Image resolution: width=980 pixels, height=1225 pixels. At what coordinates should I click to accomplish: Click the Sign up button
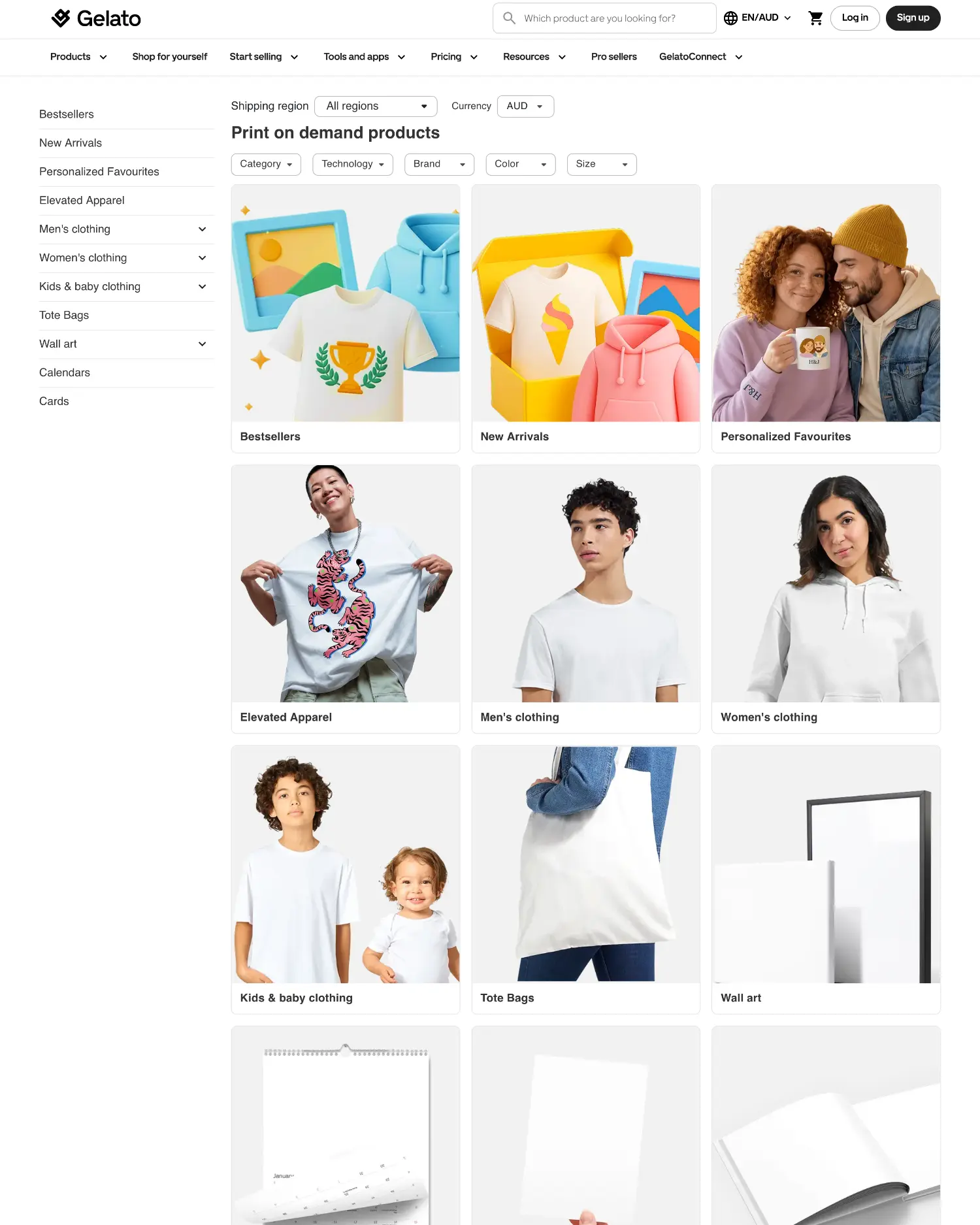click(x=913, y=18)
